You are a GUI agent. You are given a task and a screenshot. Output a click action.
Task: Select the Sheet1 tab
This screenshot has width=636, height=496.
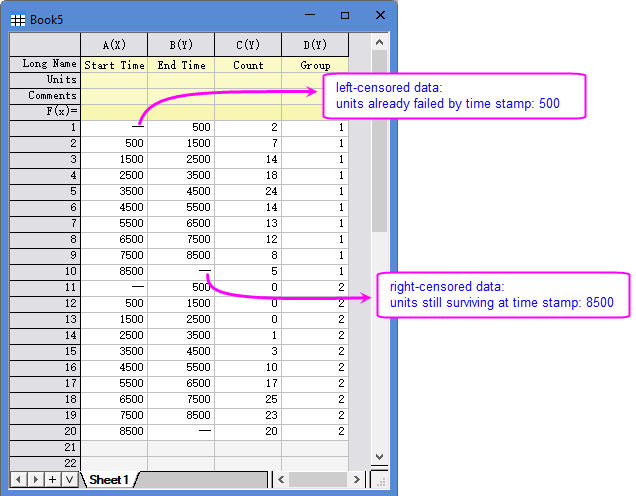109,480
